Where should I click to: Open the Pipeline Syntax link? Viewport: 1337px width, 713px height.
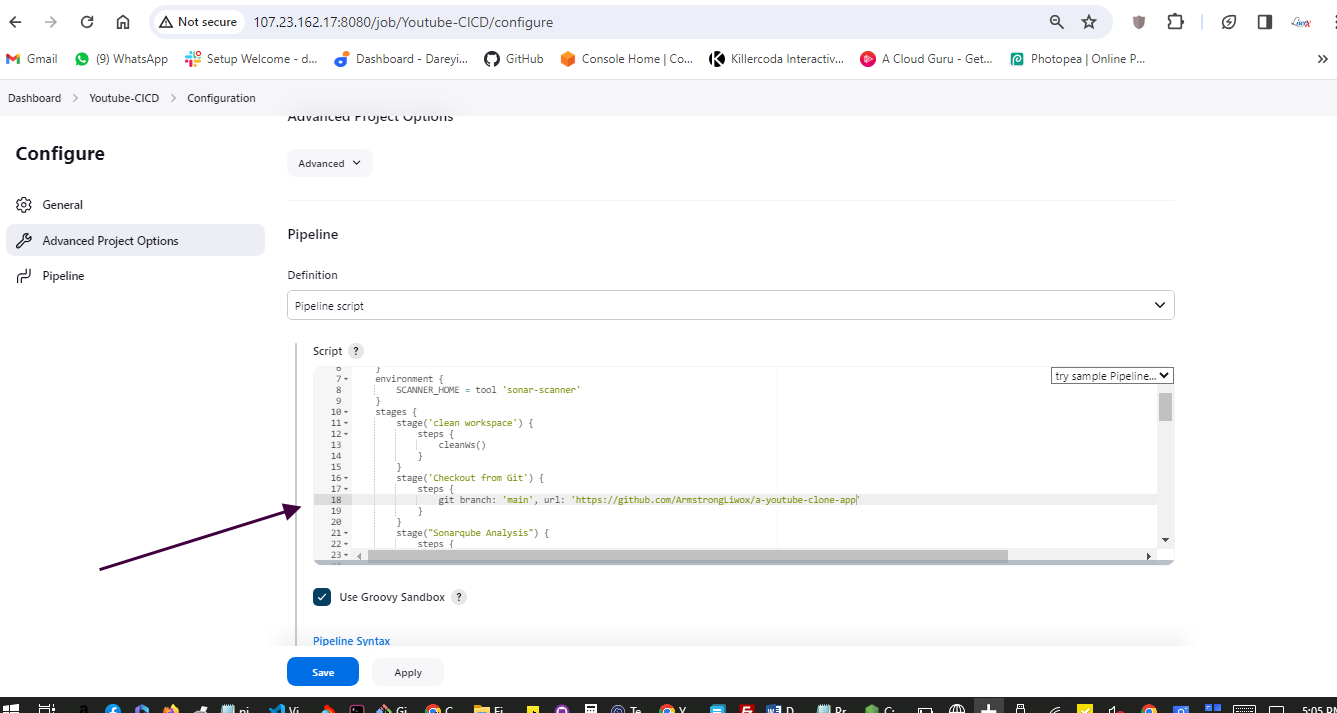(351, 641)
